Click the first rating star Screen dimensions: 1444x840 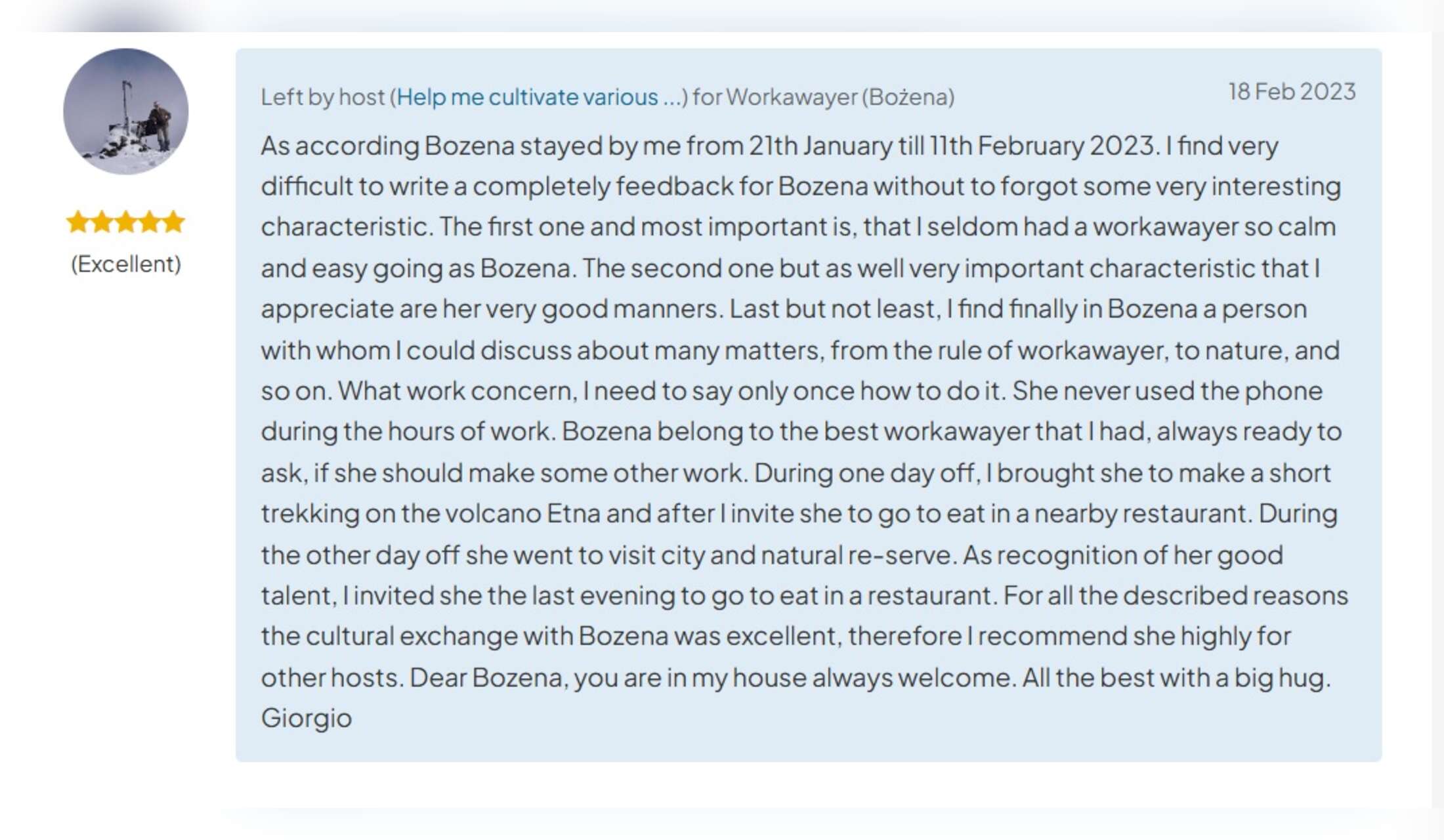[x=77, y=222]
